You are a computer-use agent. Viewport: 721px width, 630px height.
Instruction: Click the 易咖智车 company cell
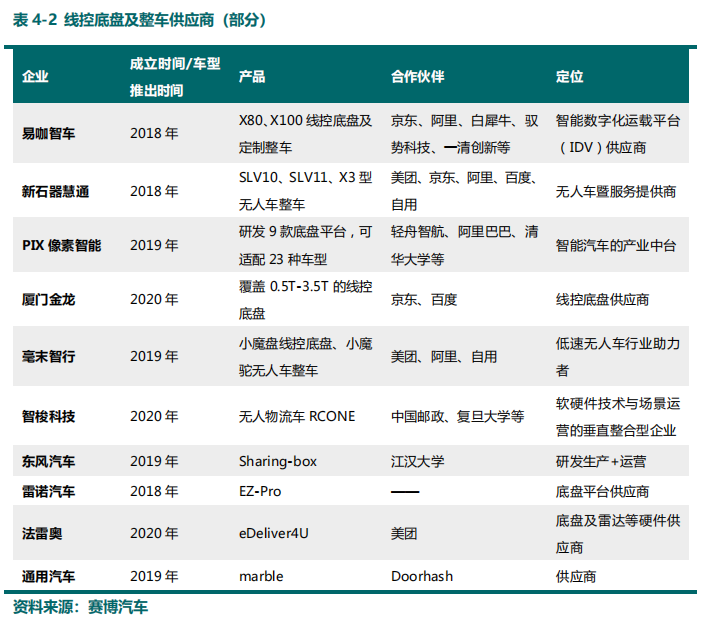click(x=48, y=133)
